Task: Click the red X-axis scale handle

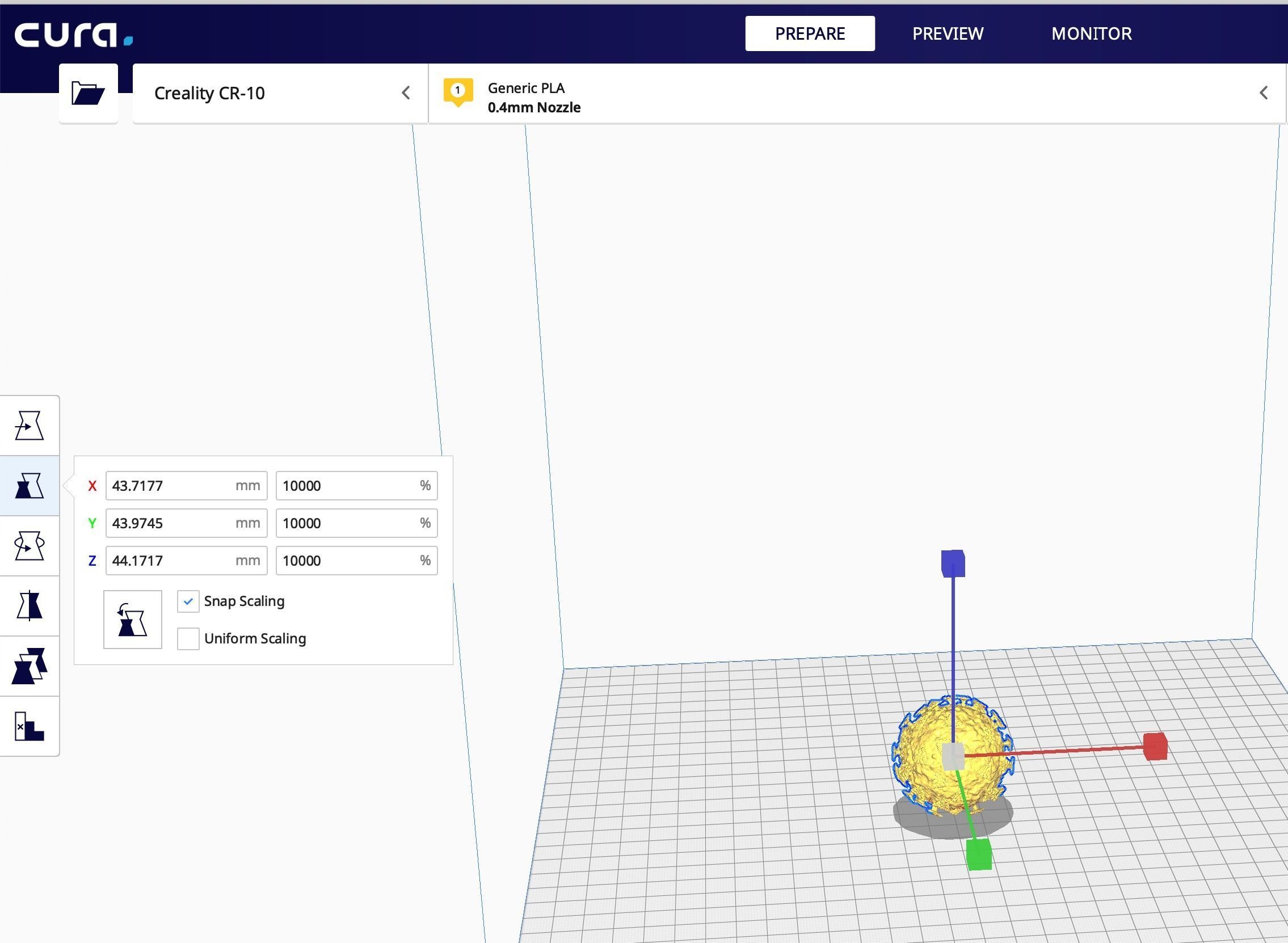Action: pyautogui.click(x=1155, y=747)
